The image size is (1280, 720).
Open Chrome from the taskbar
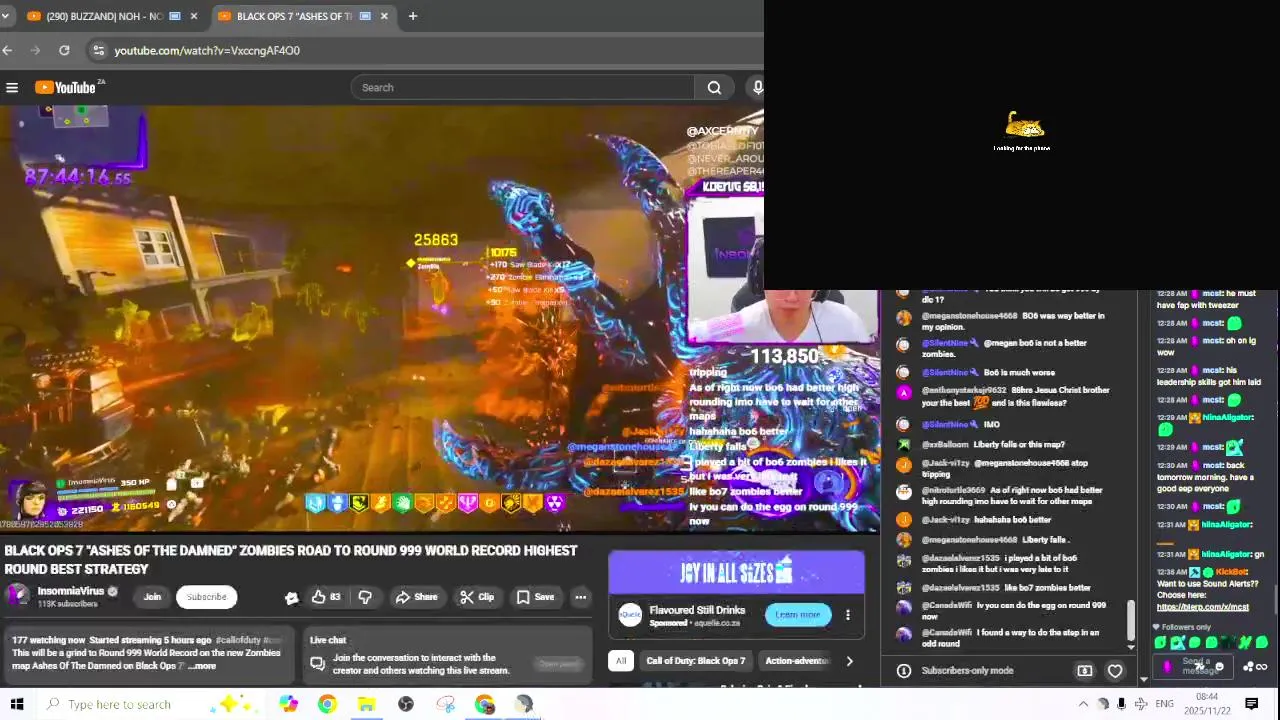[327, 704]
